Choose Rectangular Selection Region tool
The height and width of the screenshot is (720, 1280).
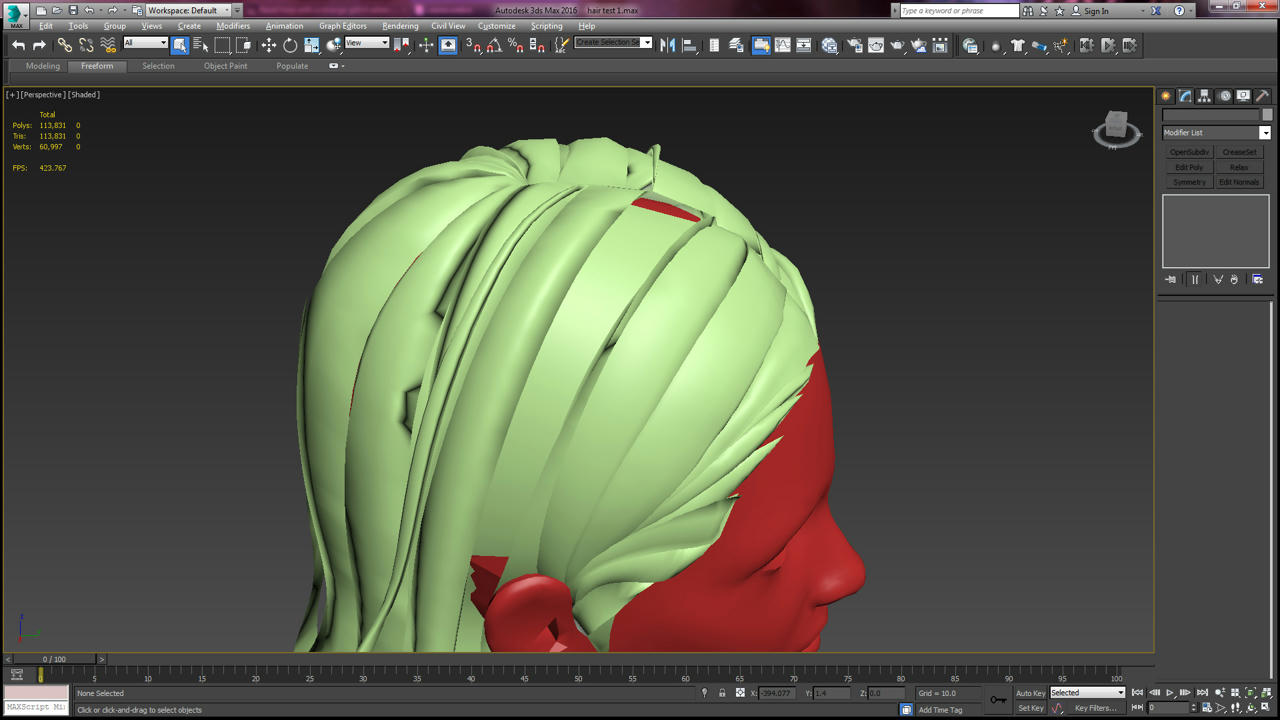click(223, 45)
